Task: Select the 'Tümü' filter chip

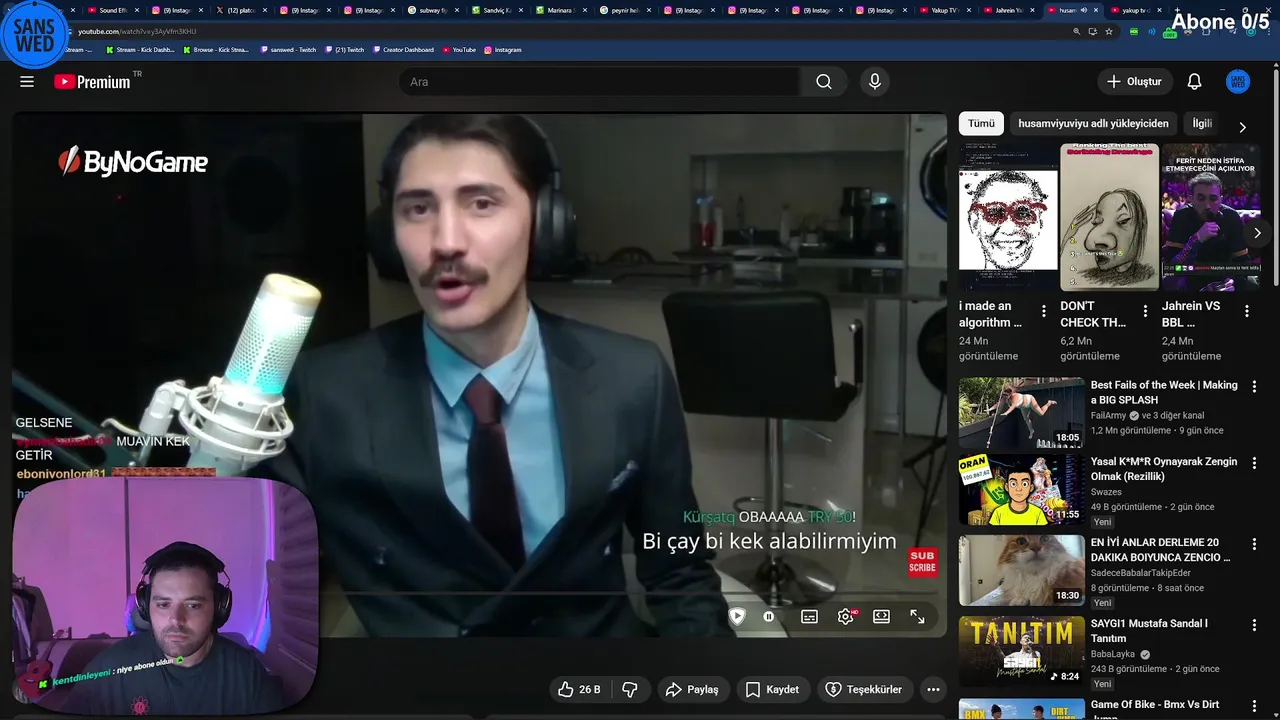Action: 981,124
